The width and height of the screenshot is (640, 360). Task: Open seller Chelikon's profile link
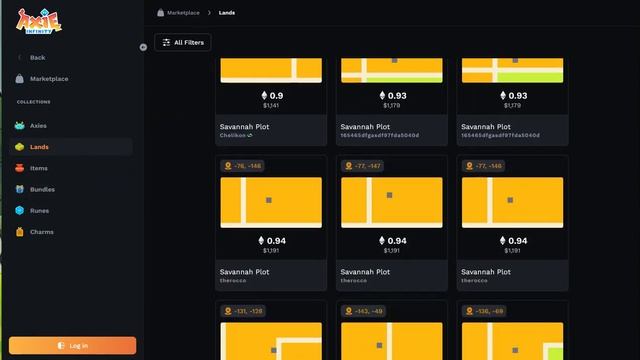pyautogui.click(x=233, y=136)
